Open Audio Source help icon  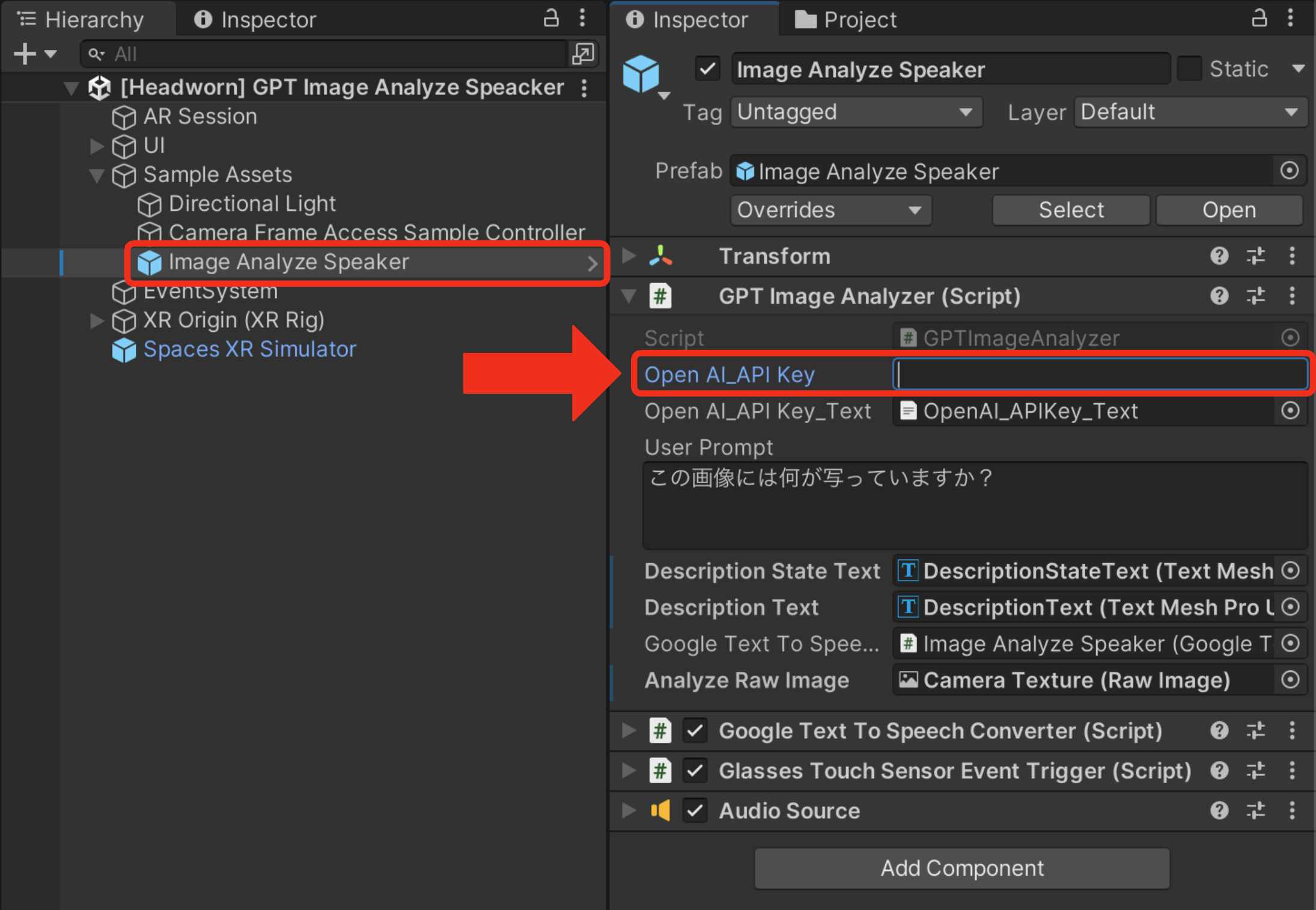tap(1219, 811)
